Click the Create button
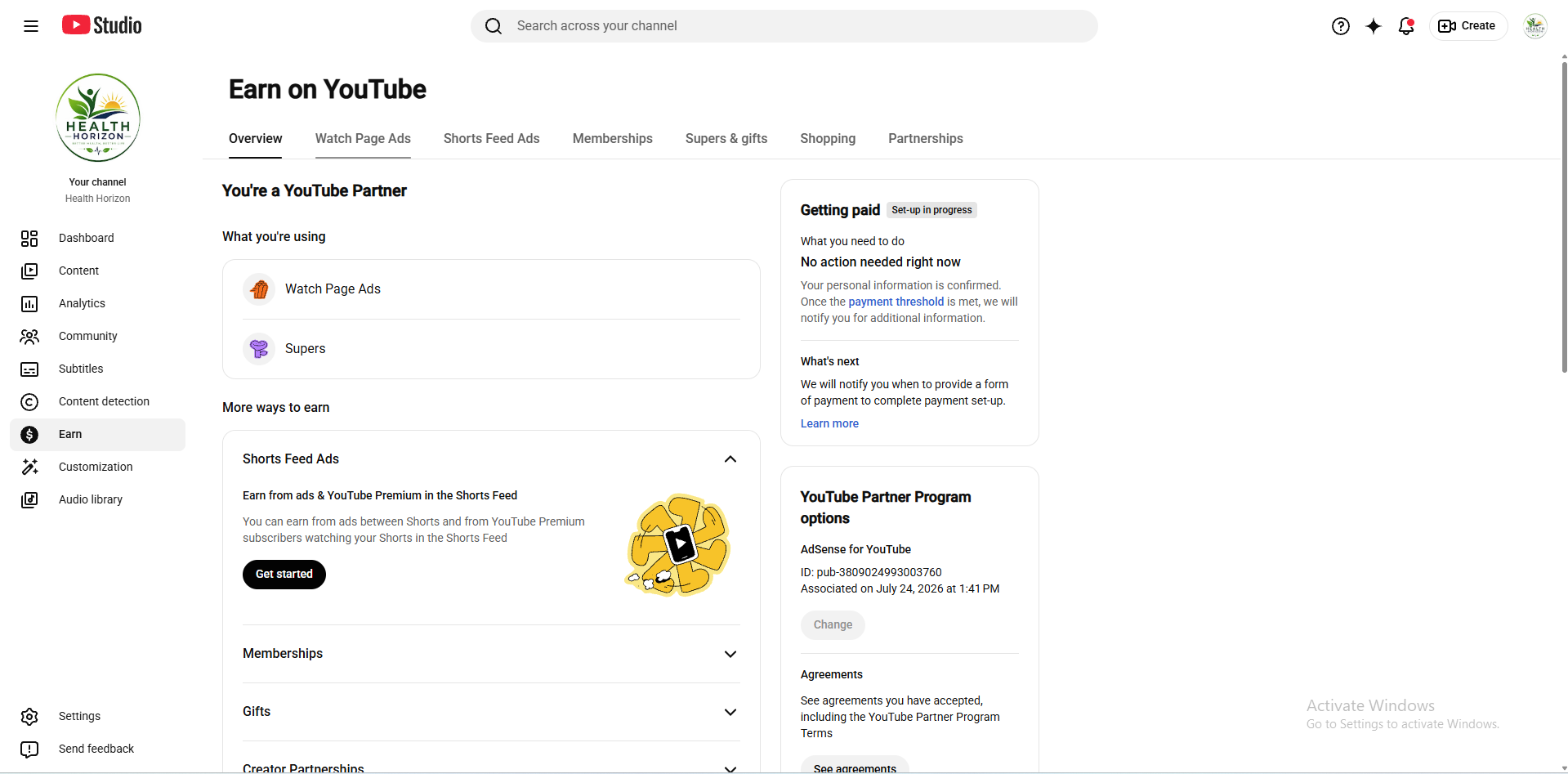The image size is (1568, 774). tap(1467, 26)
